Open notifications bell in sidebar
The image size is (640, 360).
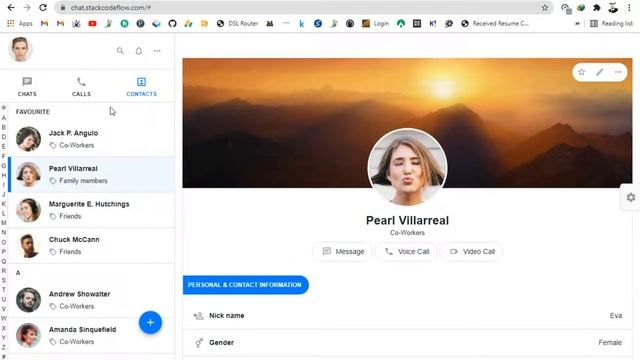(x=139, y=51)
